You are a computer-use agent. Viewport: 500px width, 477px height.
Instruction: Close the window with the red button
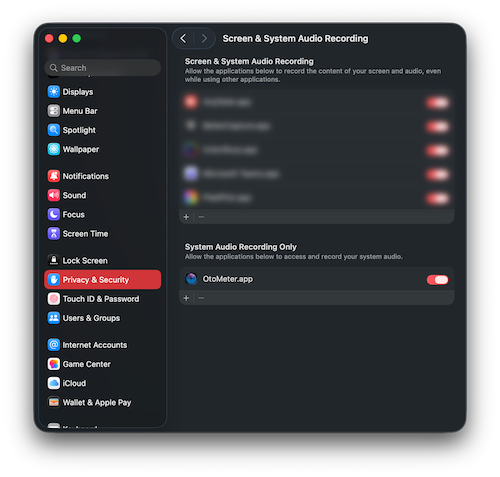[x=49, y=39]
